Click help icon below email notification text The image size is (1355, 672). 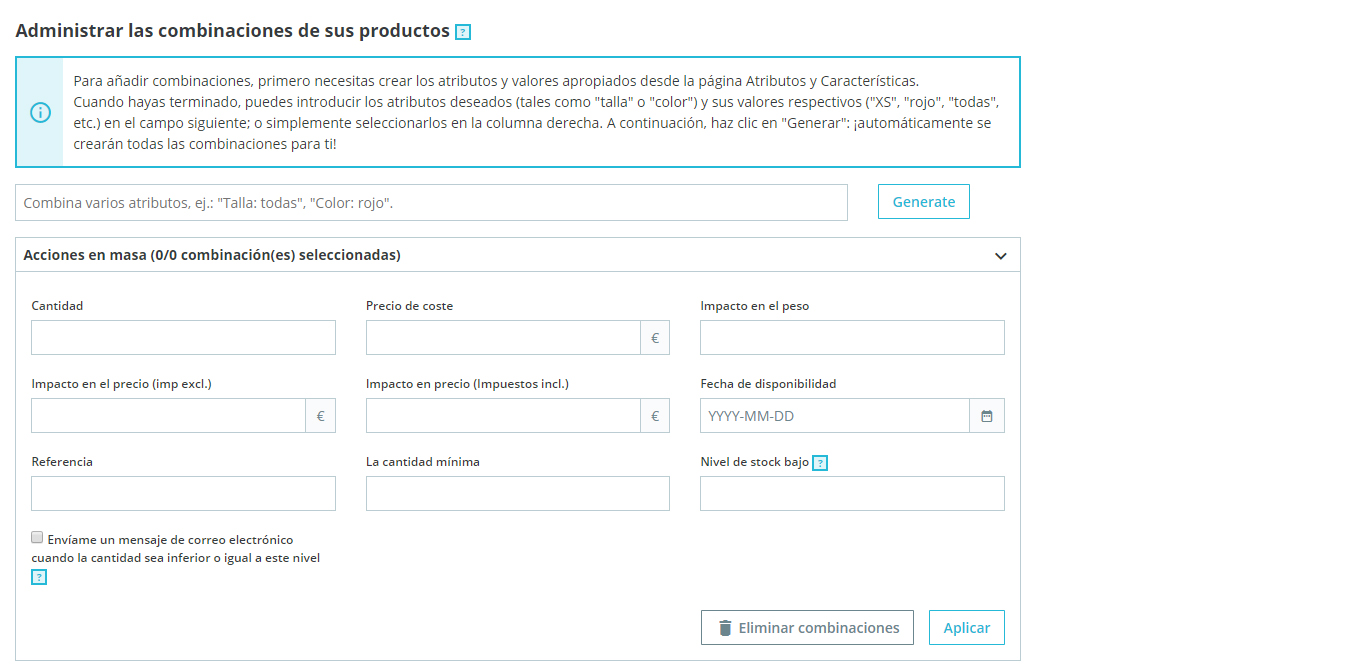tap(39, 577)
